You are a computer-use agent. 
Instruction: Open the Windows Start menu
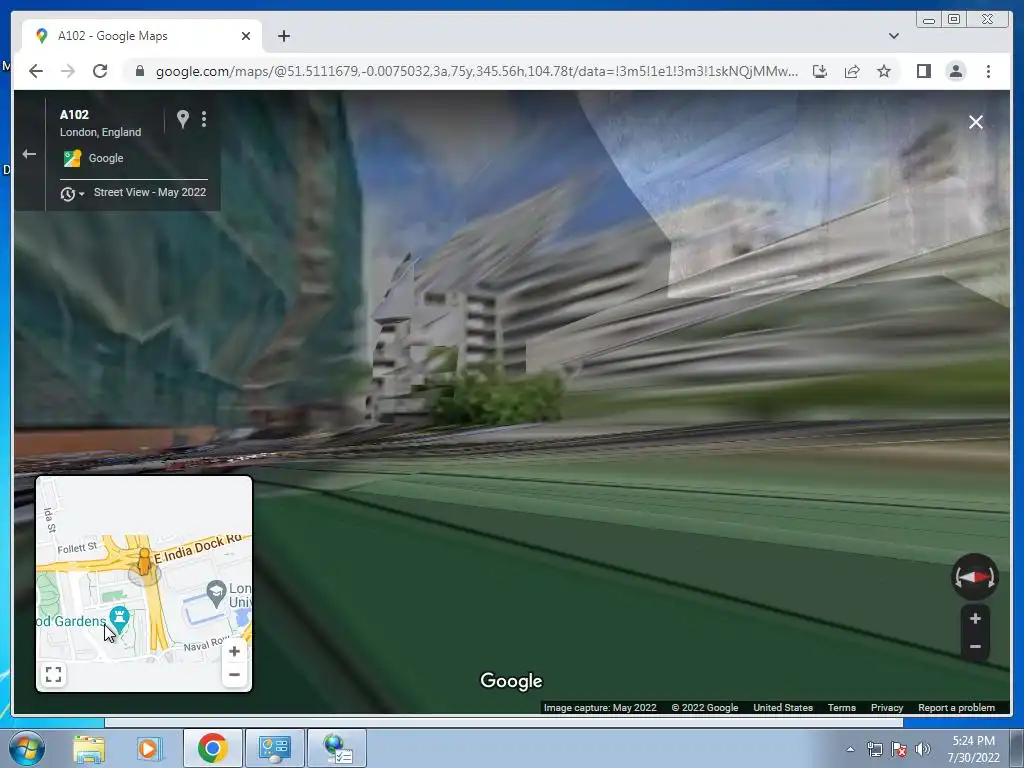click(27, 748)
